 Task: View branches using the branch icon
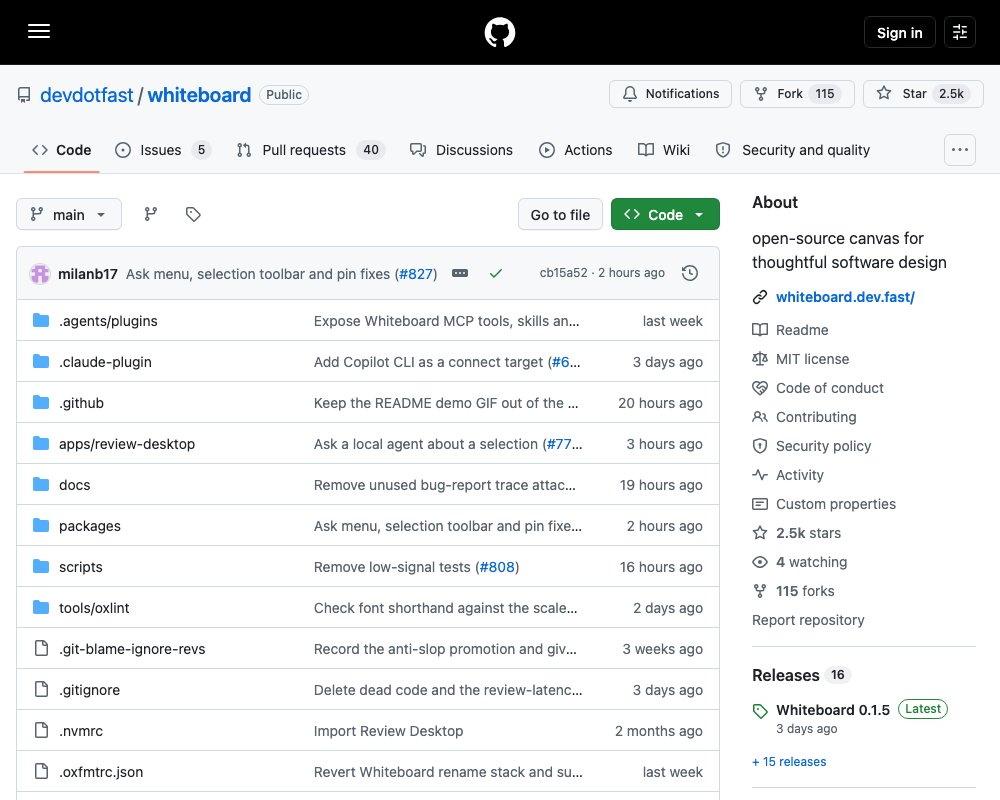[151, 214]
